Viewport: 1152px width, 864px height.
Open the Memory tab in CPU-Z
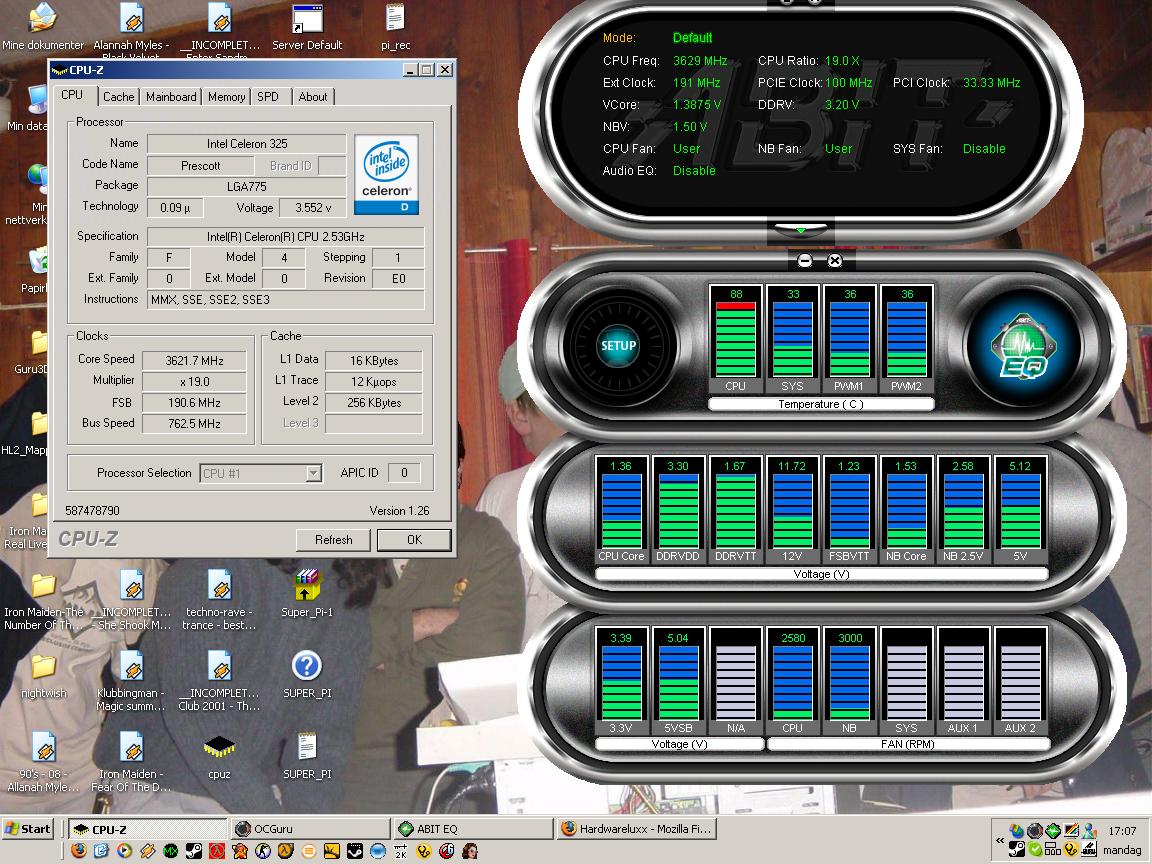[x=226, y=96]
